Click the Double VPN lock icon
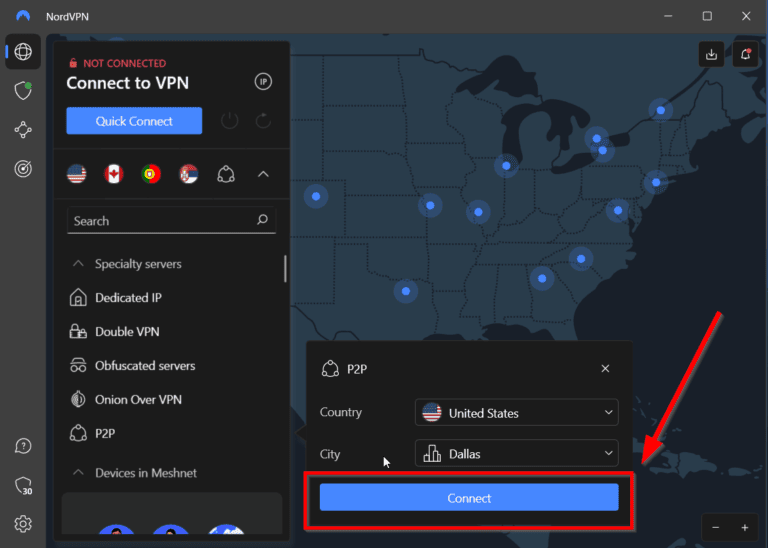 click(x=78, y=332)
